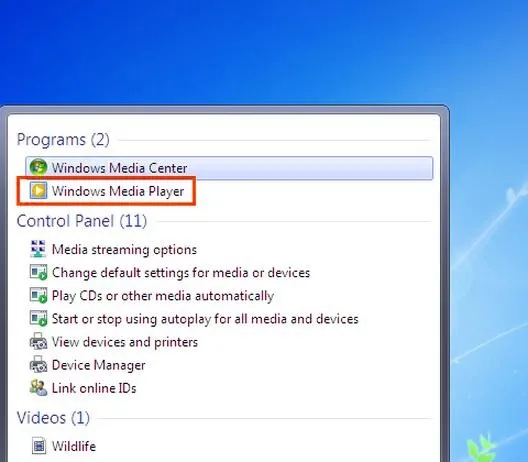
Task: Click the Videos (1) group header
Action: (x=53, y=418)
